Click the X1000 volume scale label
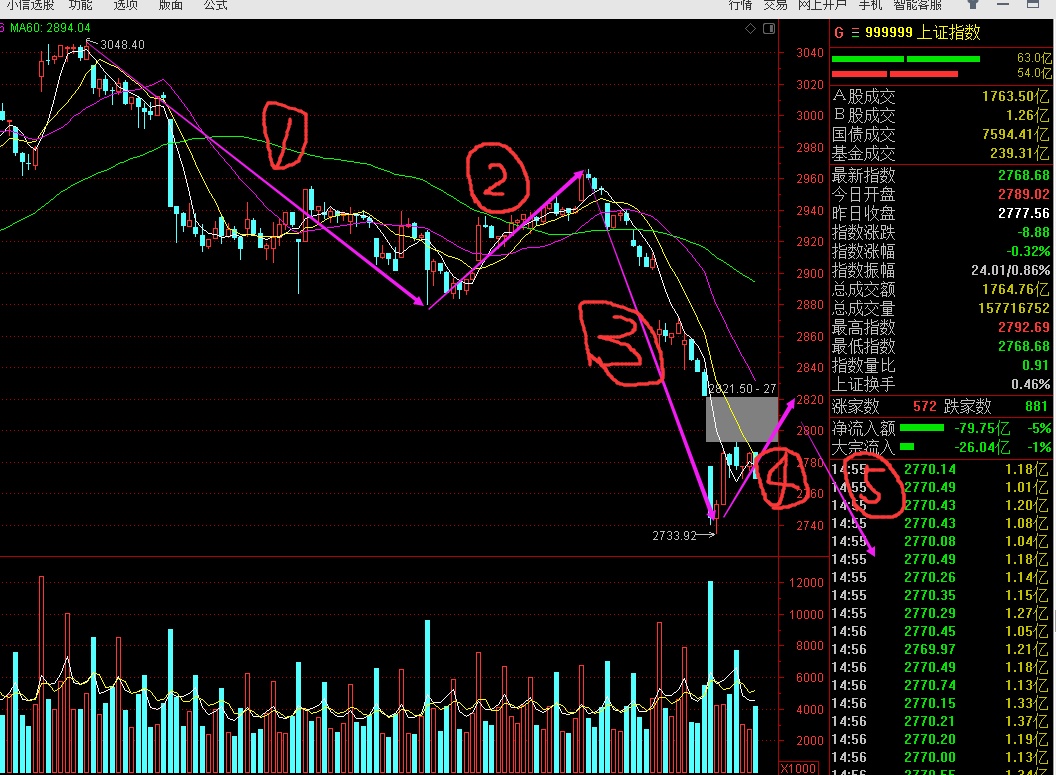The image size is (1056, 775). click(x=797, y=767)
